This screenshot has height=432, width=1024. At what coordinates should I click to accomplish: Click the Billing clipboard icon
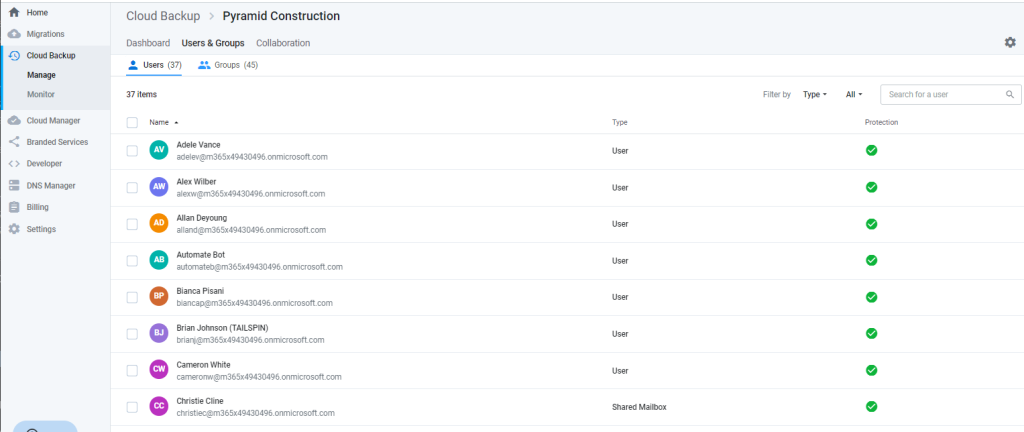[x=14, y=207]
